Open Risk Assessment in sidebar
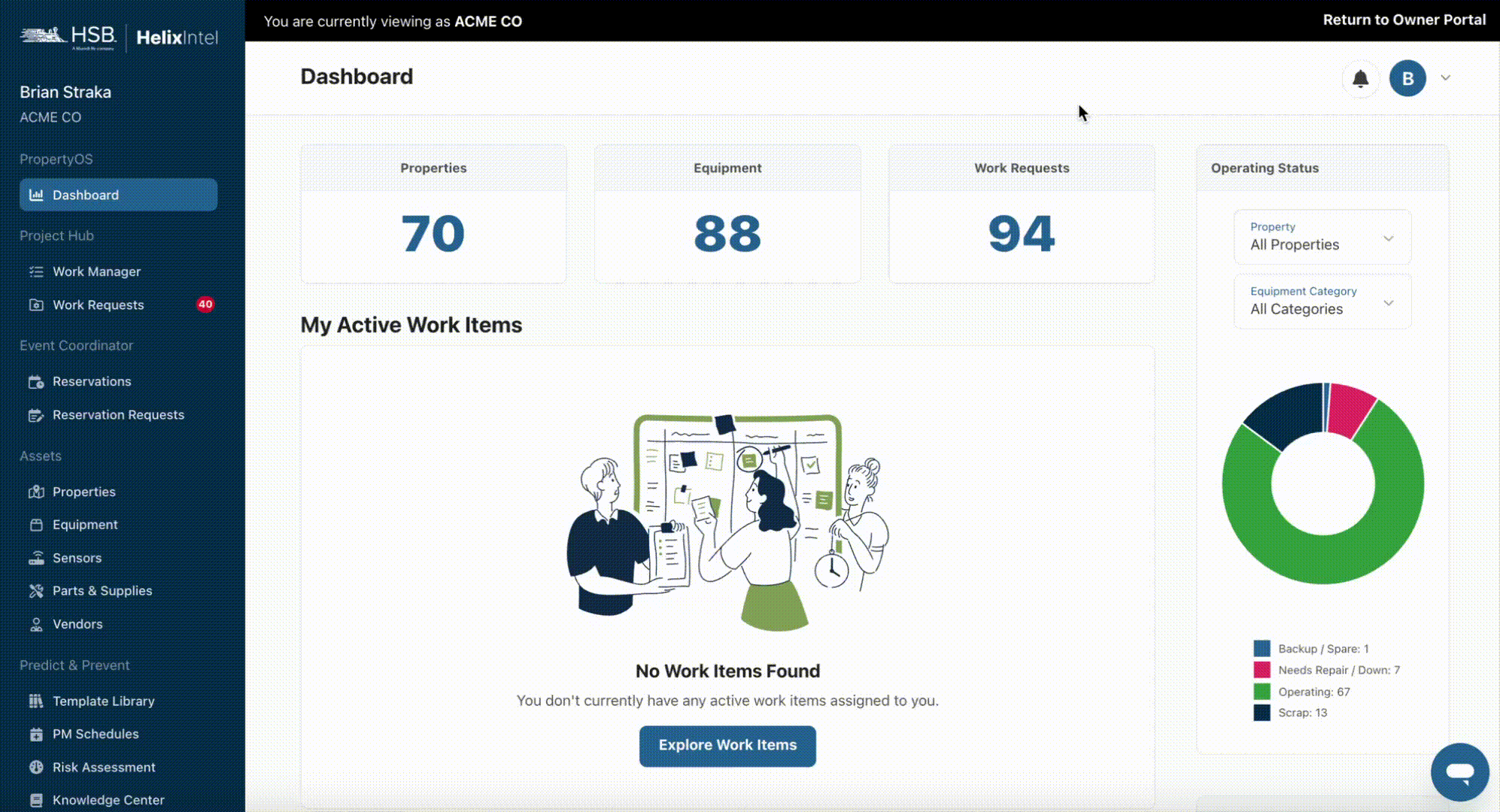This screenshot has width=1500, height=812. (x=104, y=767)
